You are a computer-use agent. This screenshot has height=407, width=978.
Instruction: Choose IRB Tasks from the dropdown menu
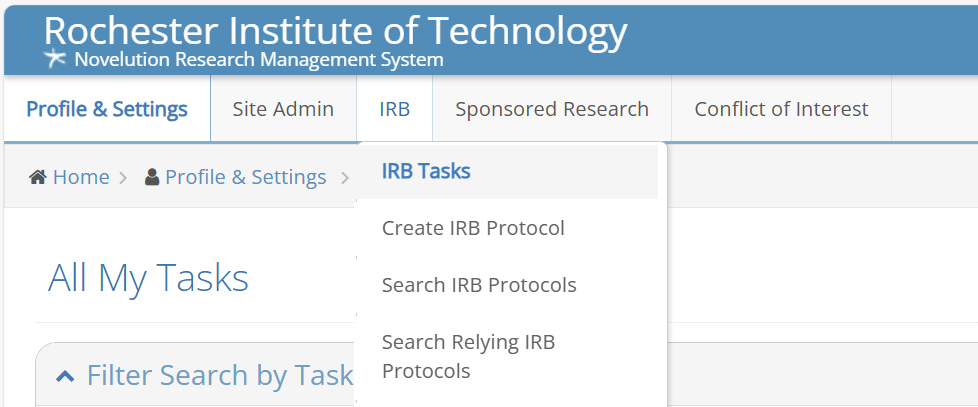(x=426, y=171)
